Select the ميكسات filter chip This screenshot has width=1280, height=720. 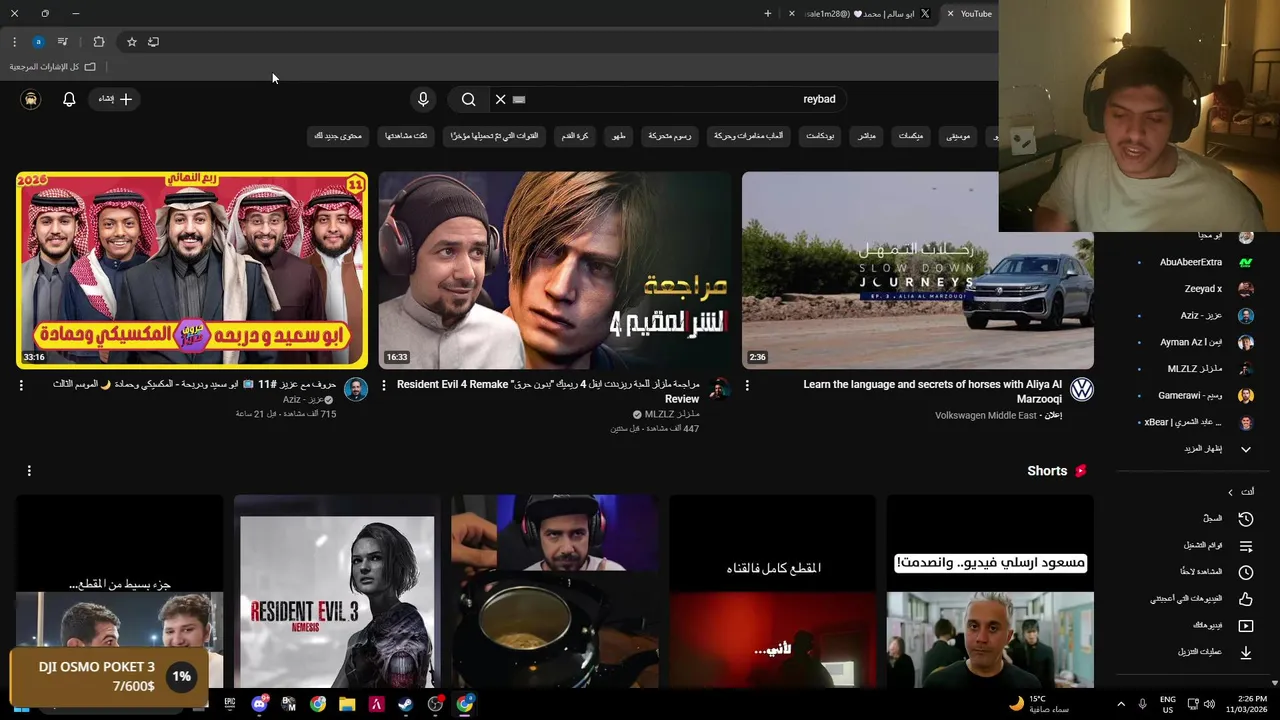tap(910, 135)
